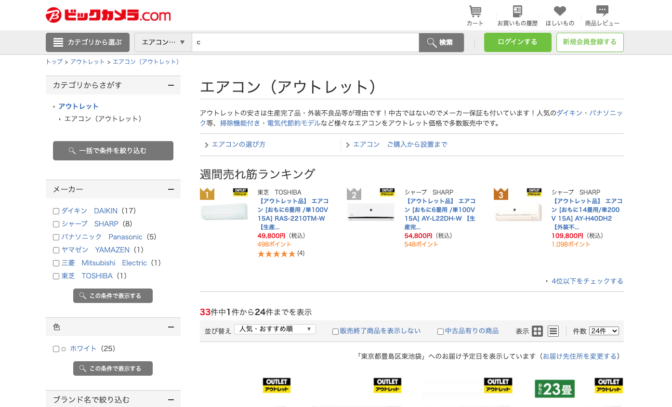Check the ヤマゼン YAMAZEN checkbox

[x=56, y=250]
